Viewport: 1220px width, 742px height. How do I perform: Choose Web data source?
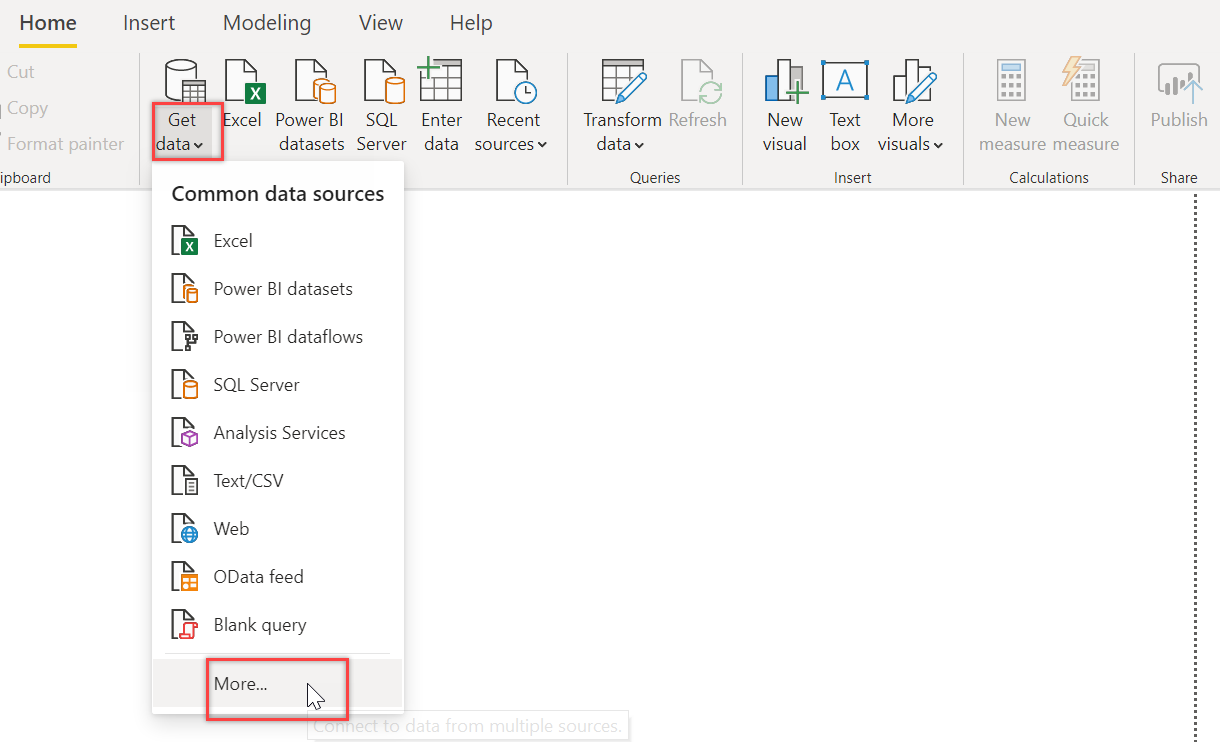pyautogui.click(x=278, y=529)
